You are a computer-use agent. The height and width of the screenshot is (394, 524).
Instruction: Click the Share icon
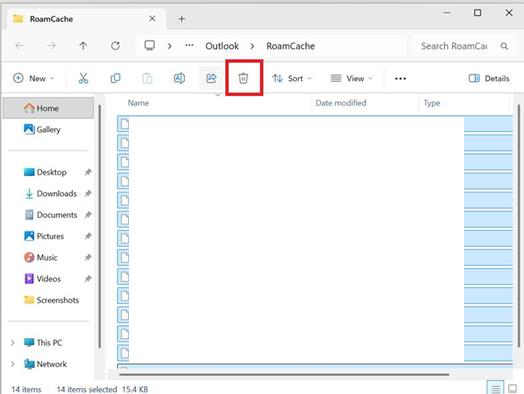(x=211, y=79)
